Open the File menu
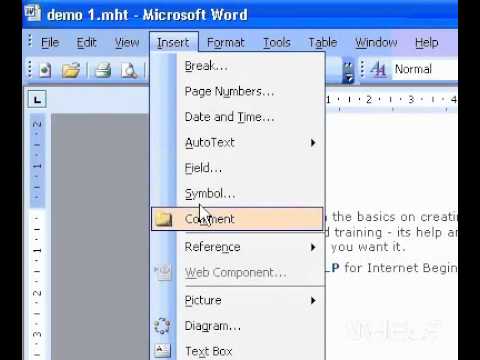 [50, 43]
